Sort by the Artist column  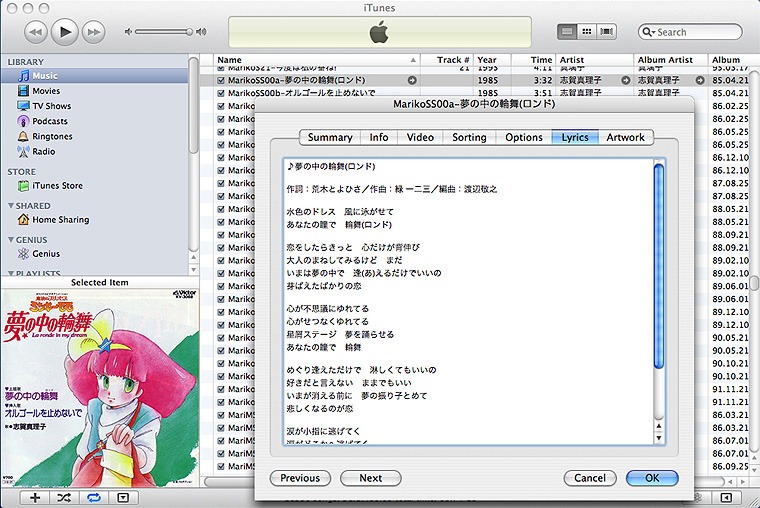click(595, 60)
